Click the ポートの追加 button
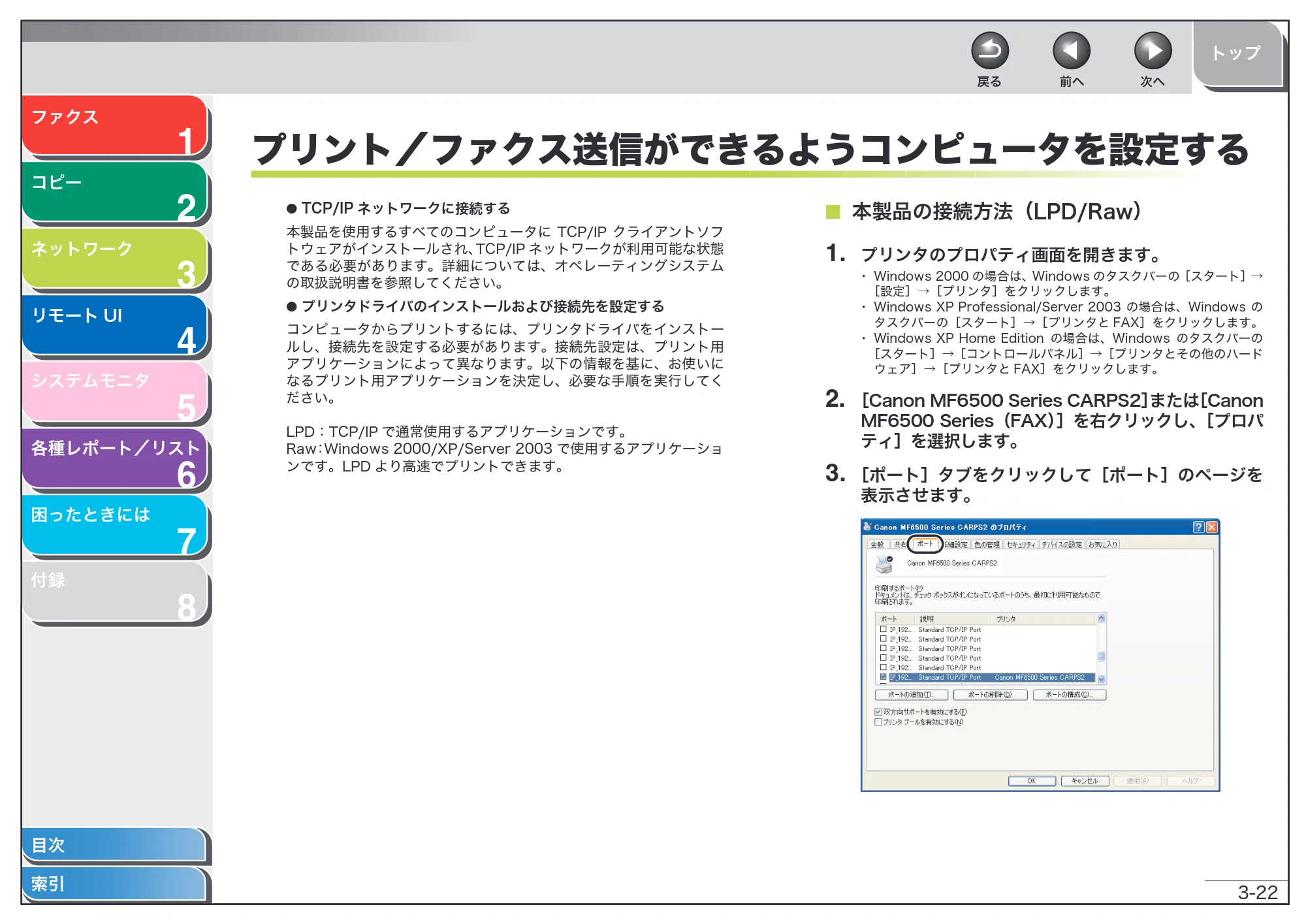Image resolution: width=1306 pixels, height=924 pixels. coord(912,695)
